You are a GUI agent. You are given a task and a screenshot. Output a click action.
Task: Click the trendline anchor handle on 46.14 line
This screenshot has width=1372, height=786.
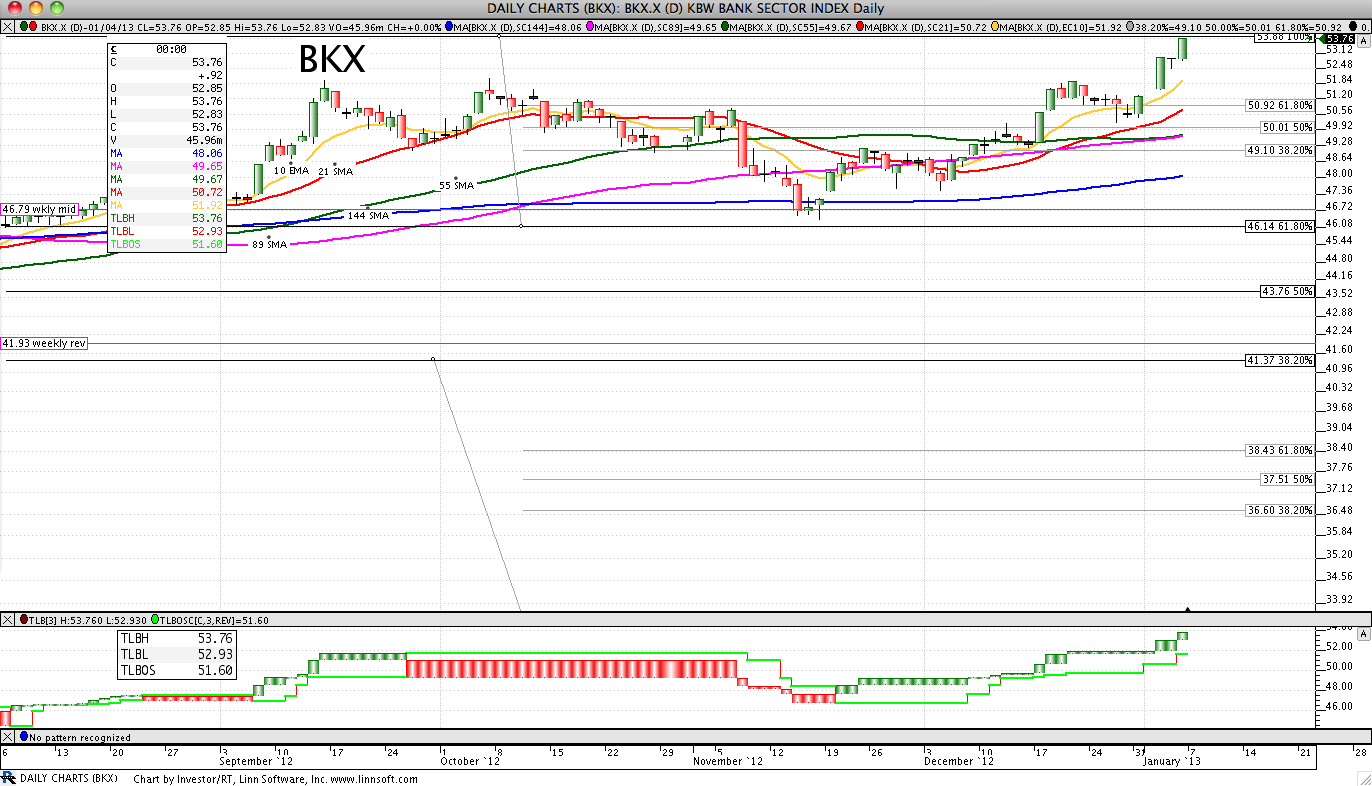tap(523, 226)
